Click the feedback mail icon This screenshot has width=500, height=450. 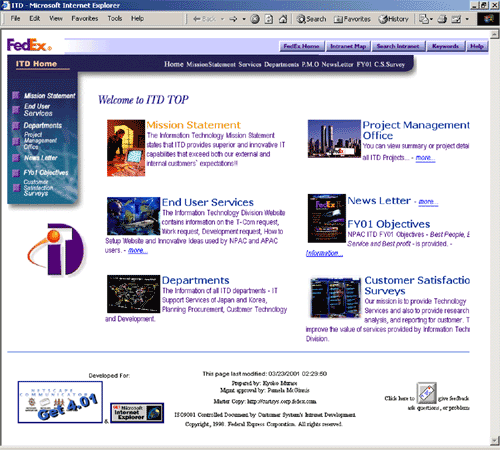[x=426, y=393]
